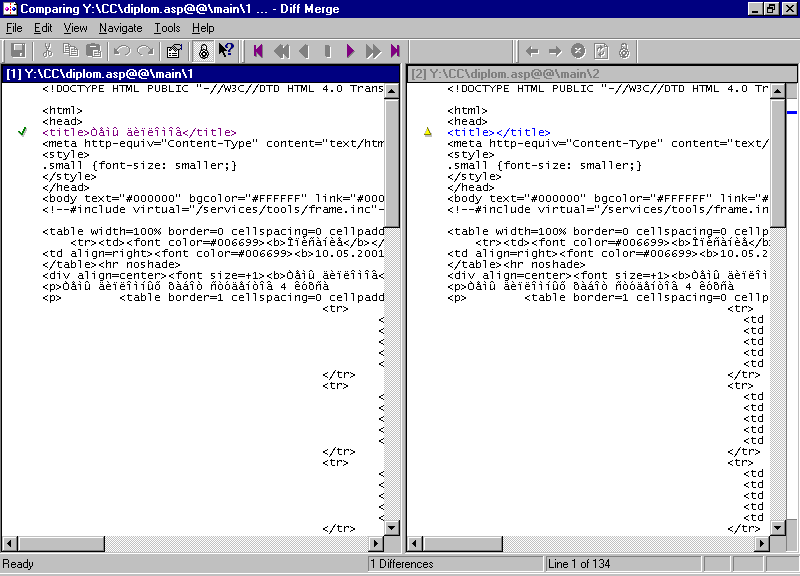Screen dimensions: 800x576
Task: Click the Redo arrow icon
Action: [145, 51]
